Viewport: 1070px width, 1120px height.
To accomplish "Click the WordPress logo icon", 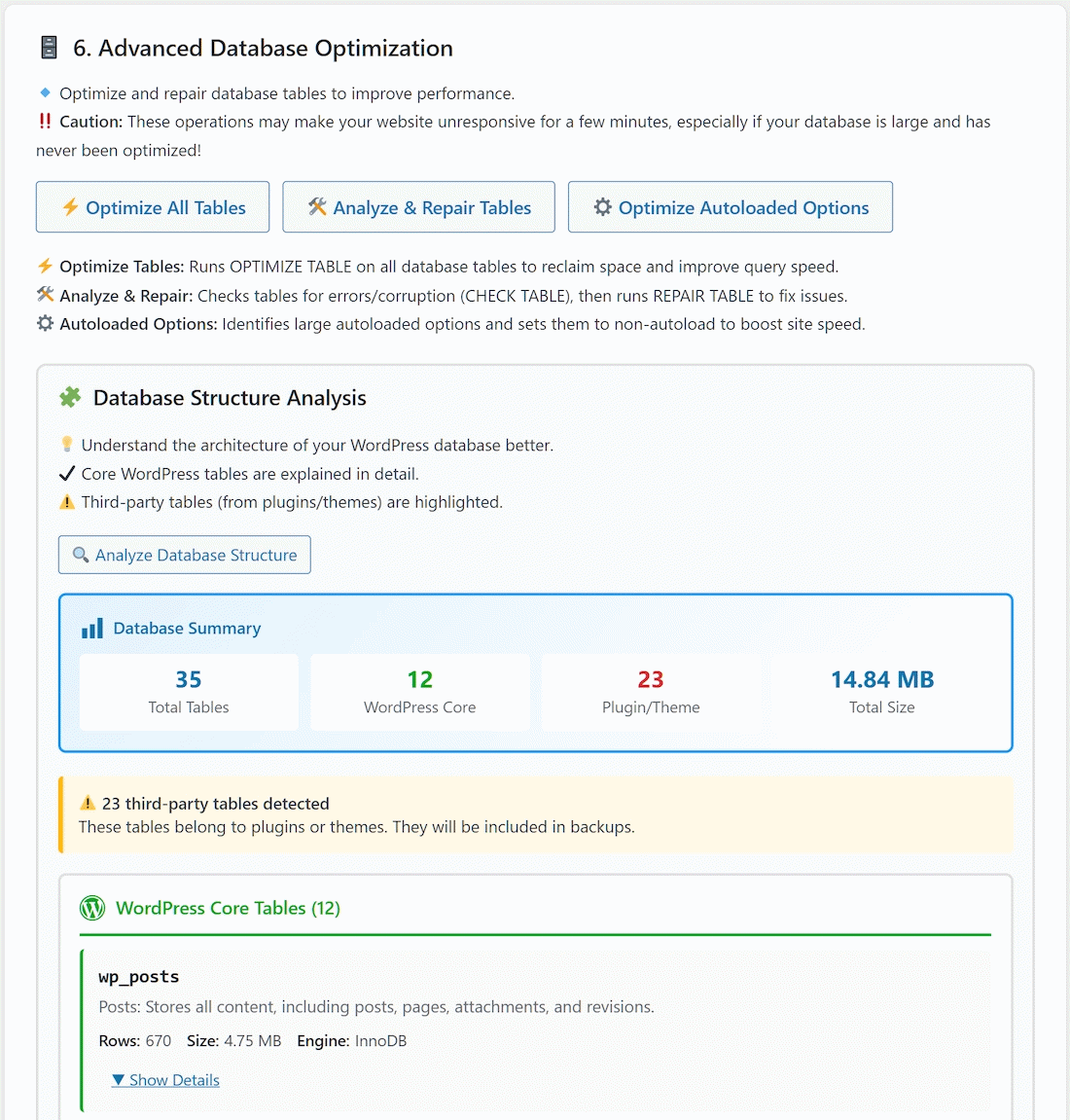I will (x=92, y=908).
